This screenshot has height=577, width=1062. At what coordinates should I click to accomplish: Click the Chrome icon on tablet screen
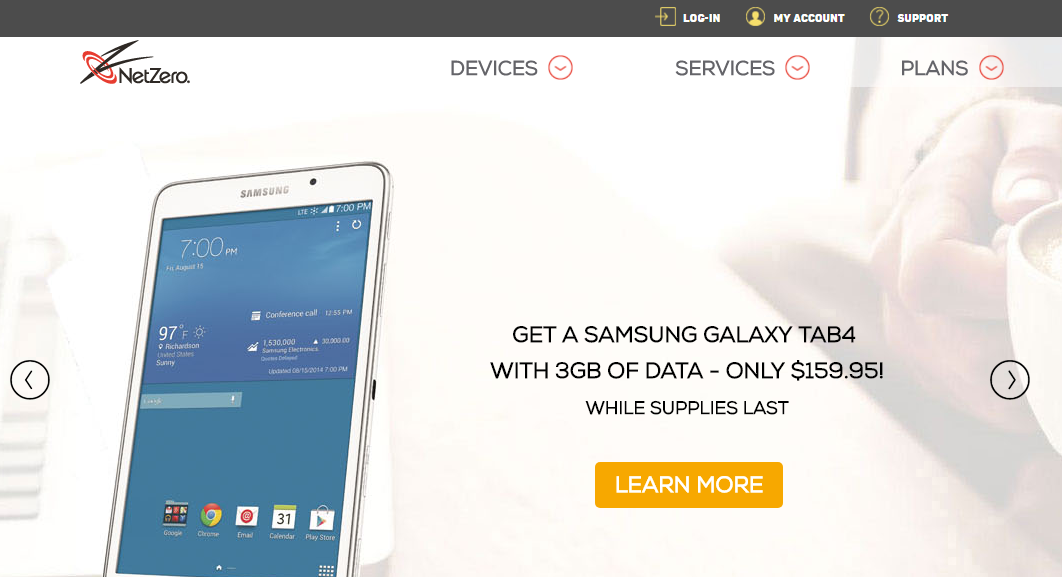[x=211, y=515]
